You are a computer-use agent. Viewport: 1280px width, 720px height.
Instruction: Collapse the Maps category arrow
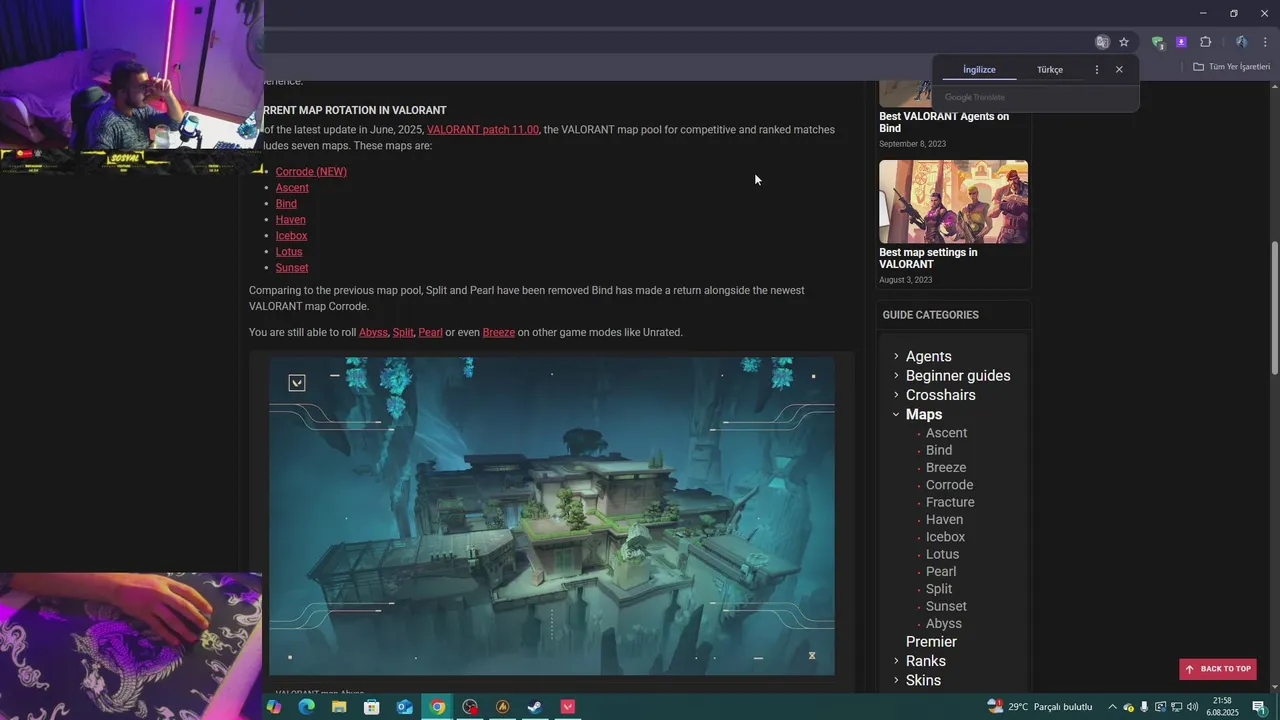pyautogui.click(x=896, y=414)
